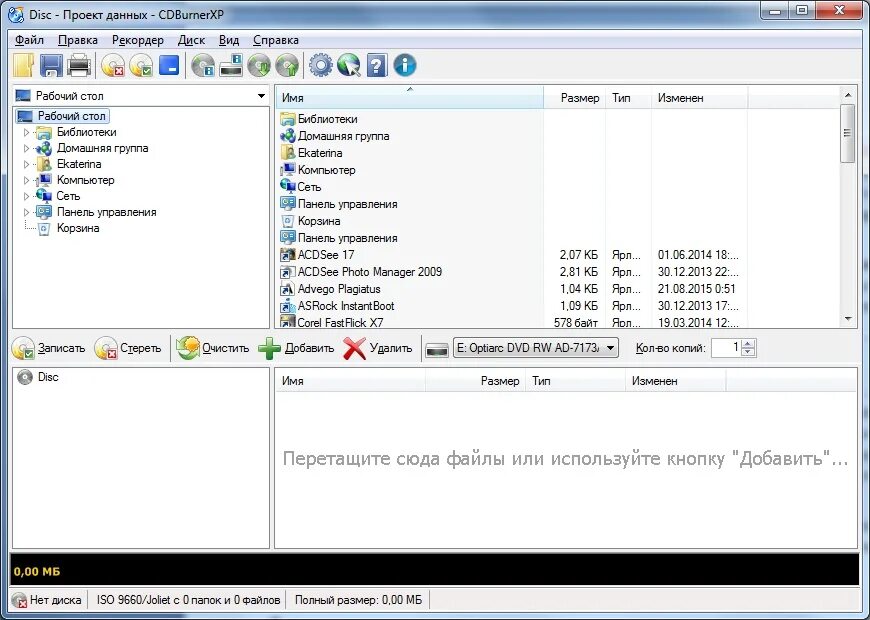Select Домашняя группа in the file list

click(x=343, y=136)
